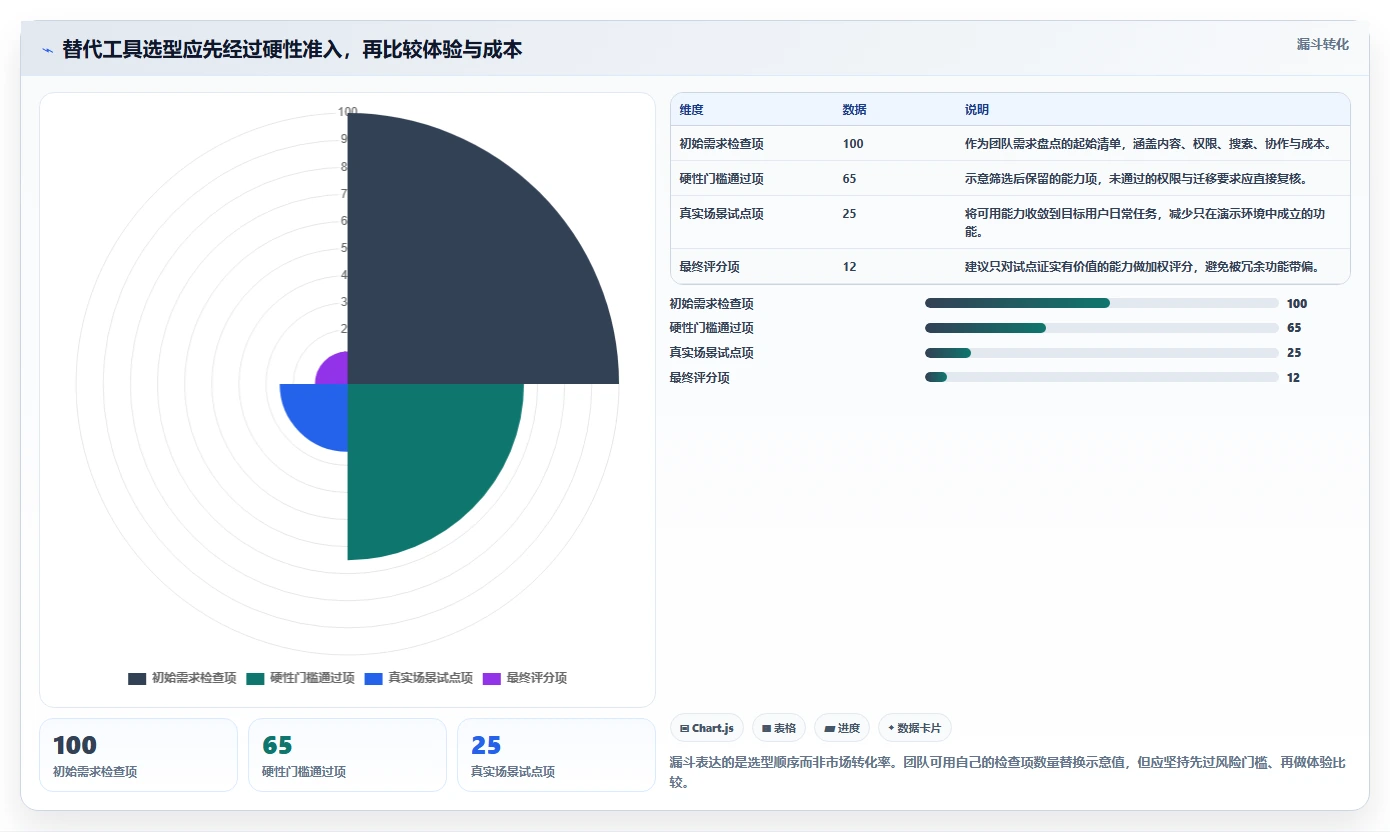Open the 25 真实场景试点项 data card
This screenshot has height=832, width=1390.
coord(556,755)
